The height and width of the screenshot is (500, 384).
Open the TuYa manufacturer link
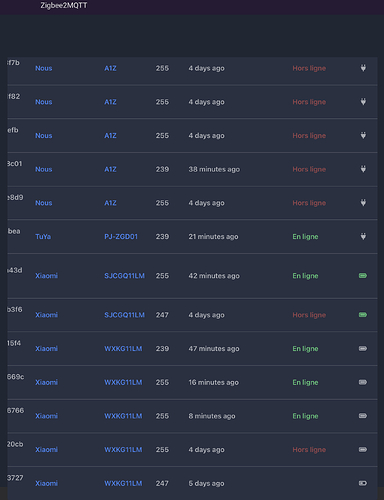click(43, 237)
